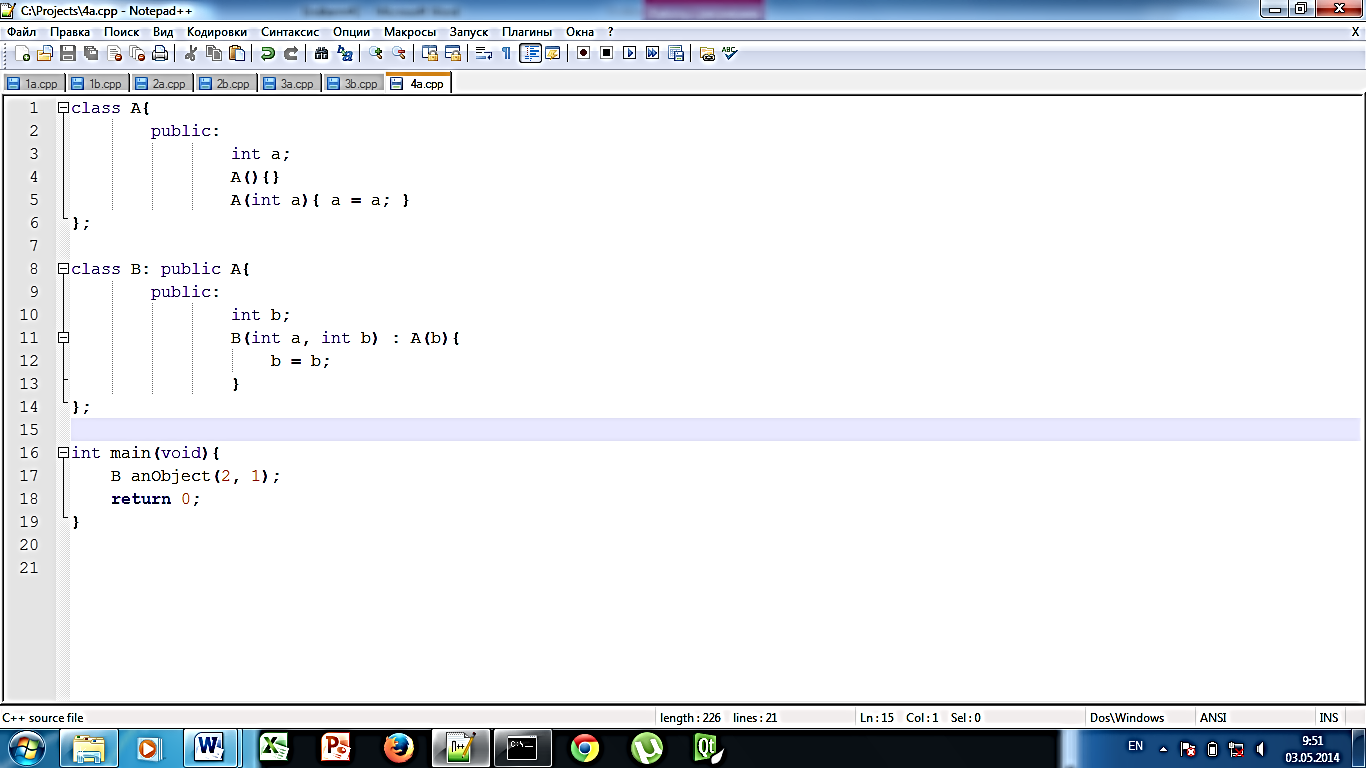
Task: Open the Синтаксис menu
Action: point(290,32)
